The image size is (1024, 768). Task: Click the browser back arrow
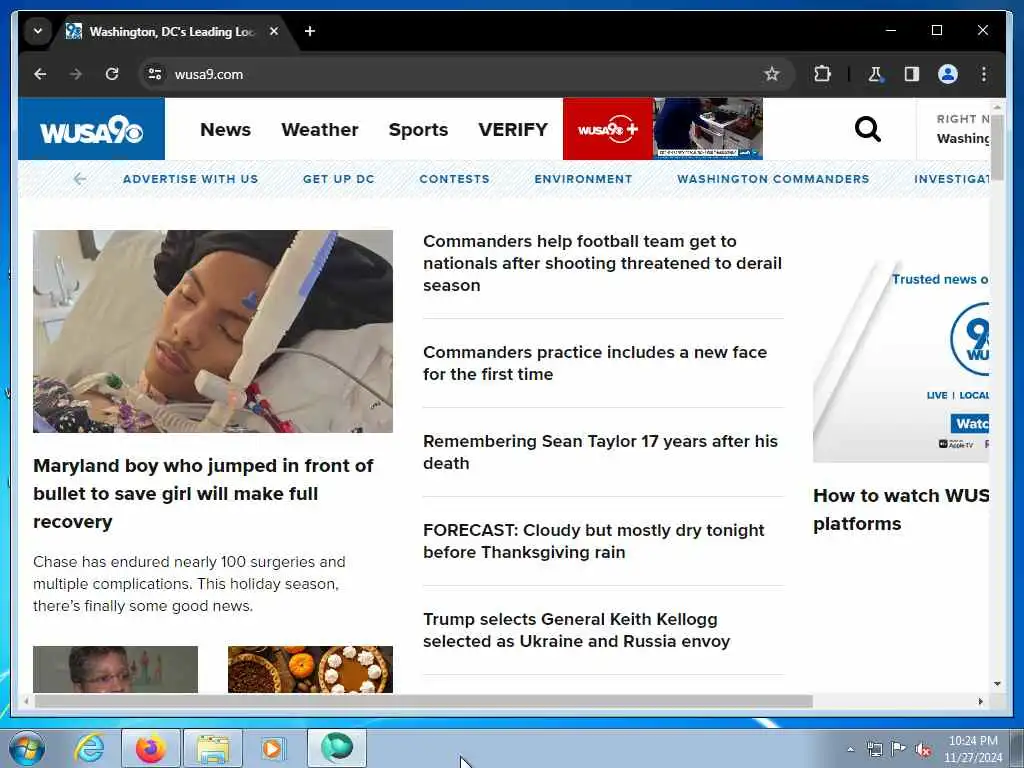click(x=40, y=74)
